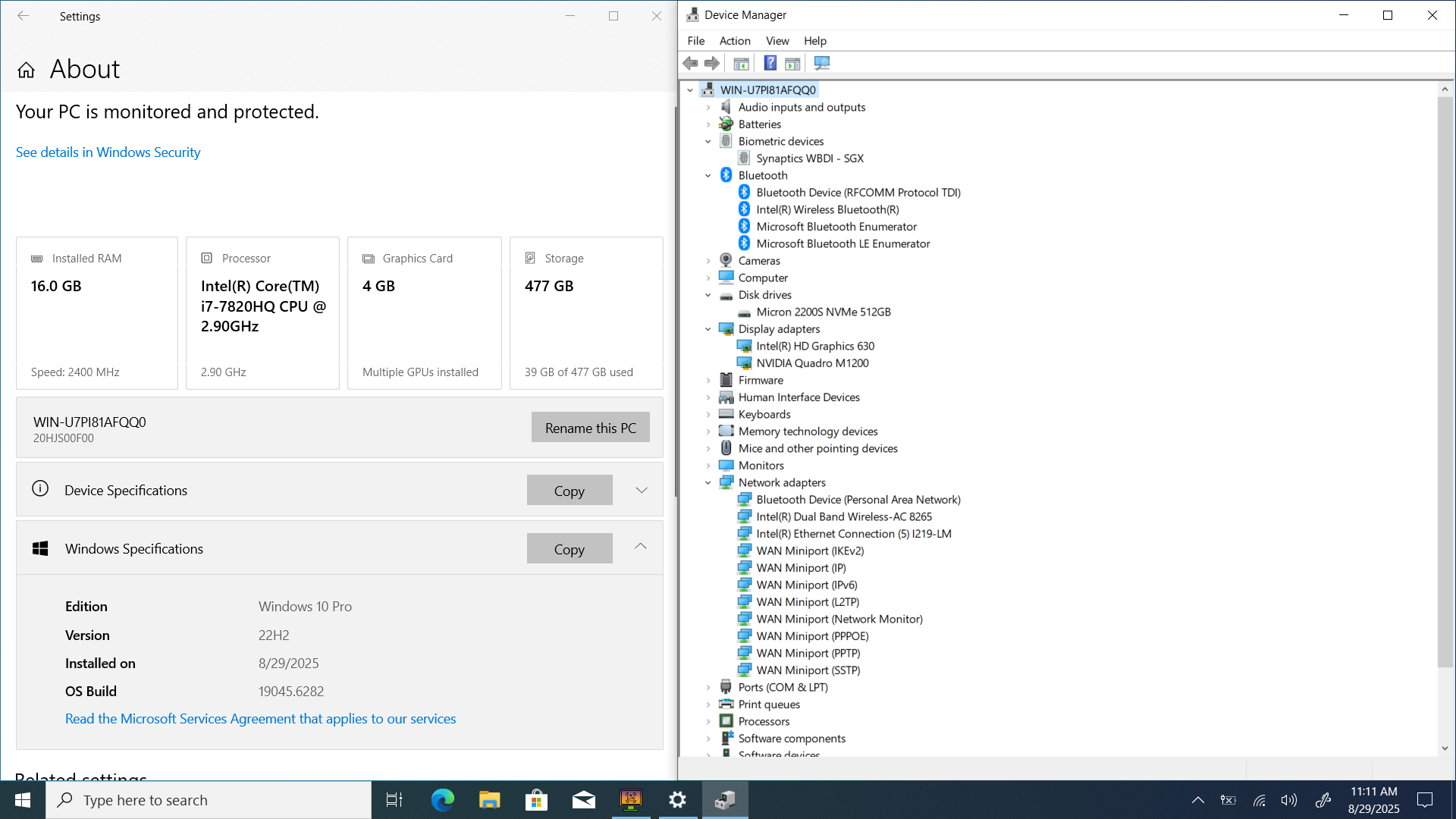Click the Home icon in Settings
The image size is (1456, 819).
point(27,70)
